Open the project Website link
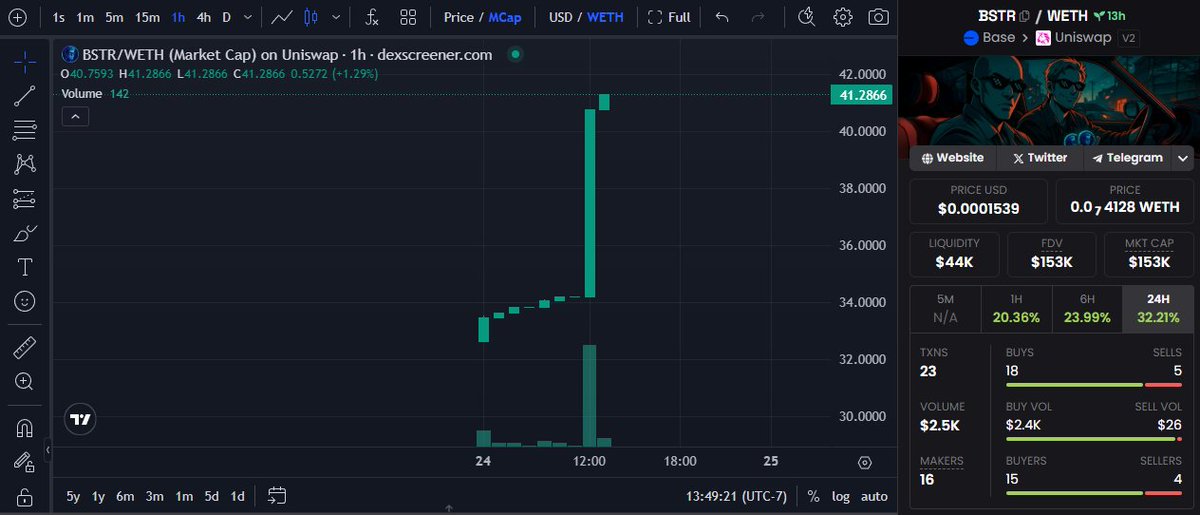Image resolution: width=1200 pixels, height=515 pixels. click(953, 158)
